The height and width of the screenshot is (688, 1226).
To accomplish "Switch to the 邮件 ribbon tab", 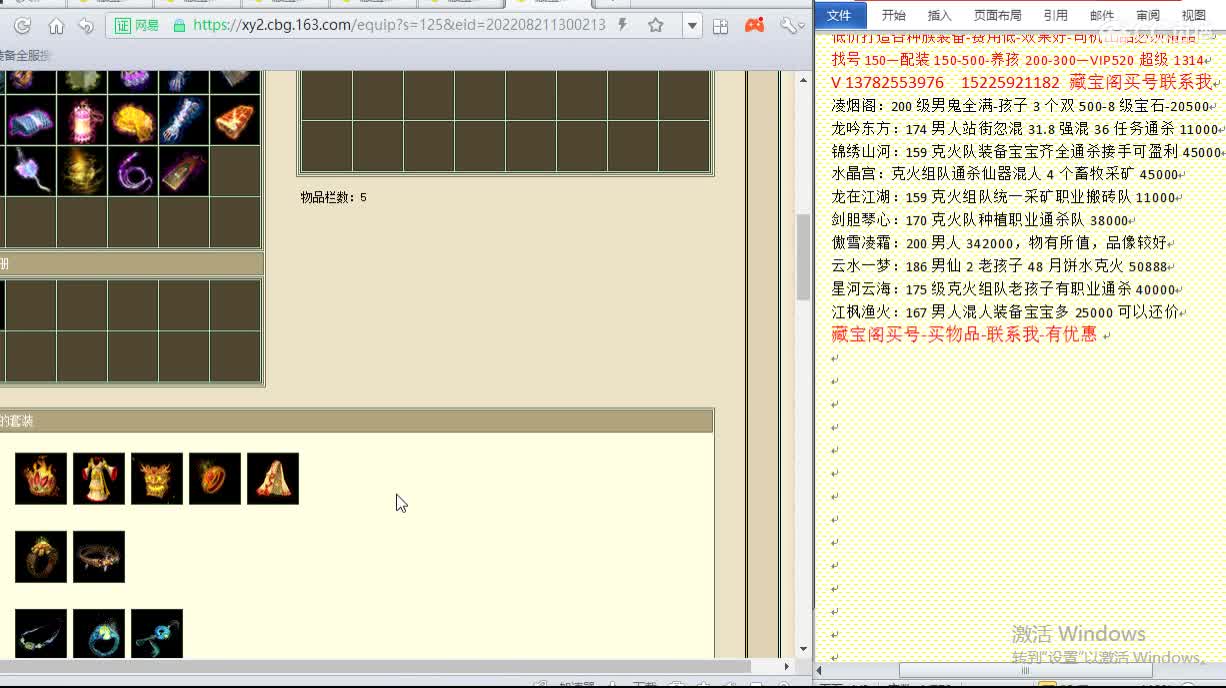I will (1102, 15).
